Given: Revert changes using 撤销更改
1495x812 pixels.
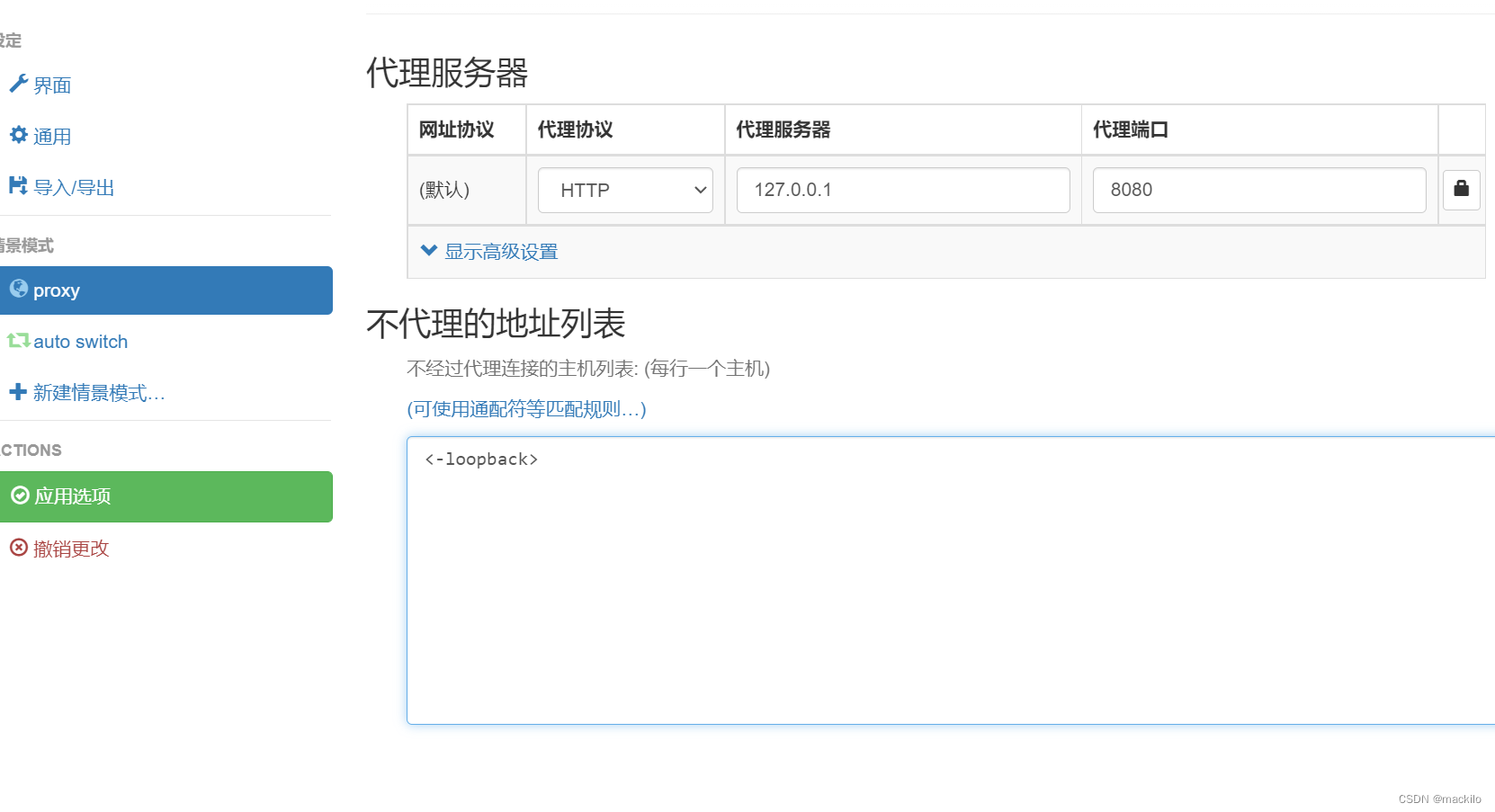Looking at the screenshot, I should 71,548.
